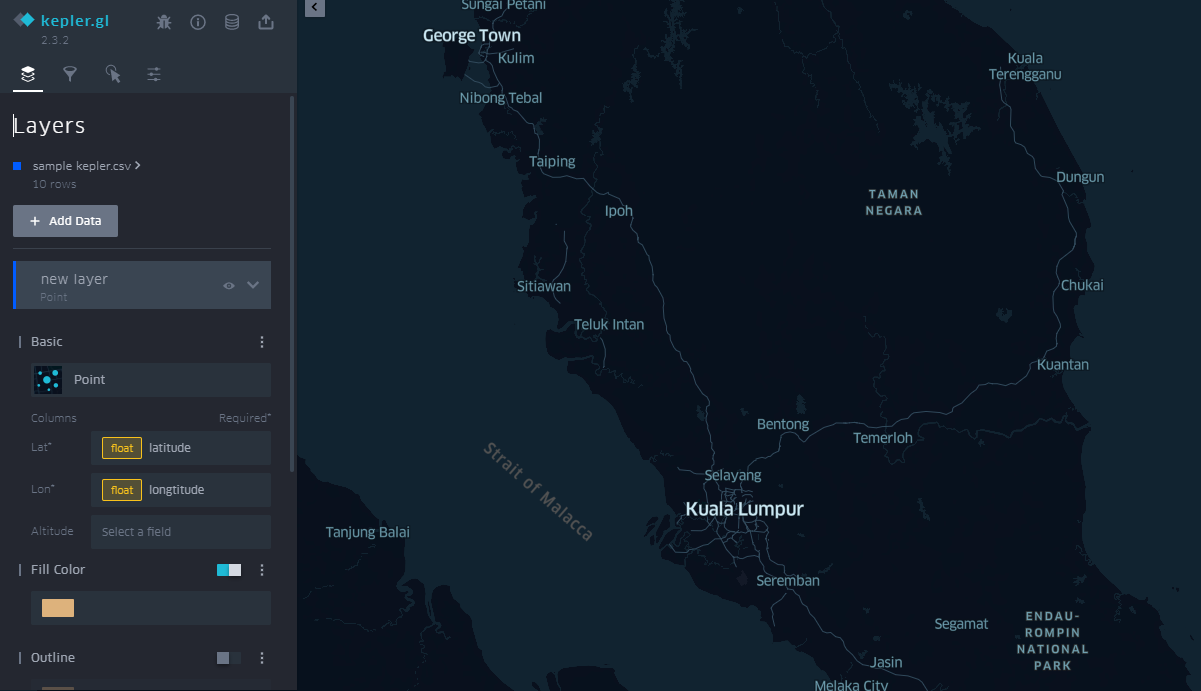Collapse the new layer panel
The height and width of the screenshot is (691, 1201).
[x=253, y=285]
